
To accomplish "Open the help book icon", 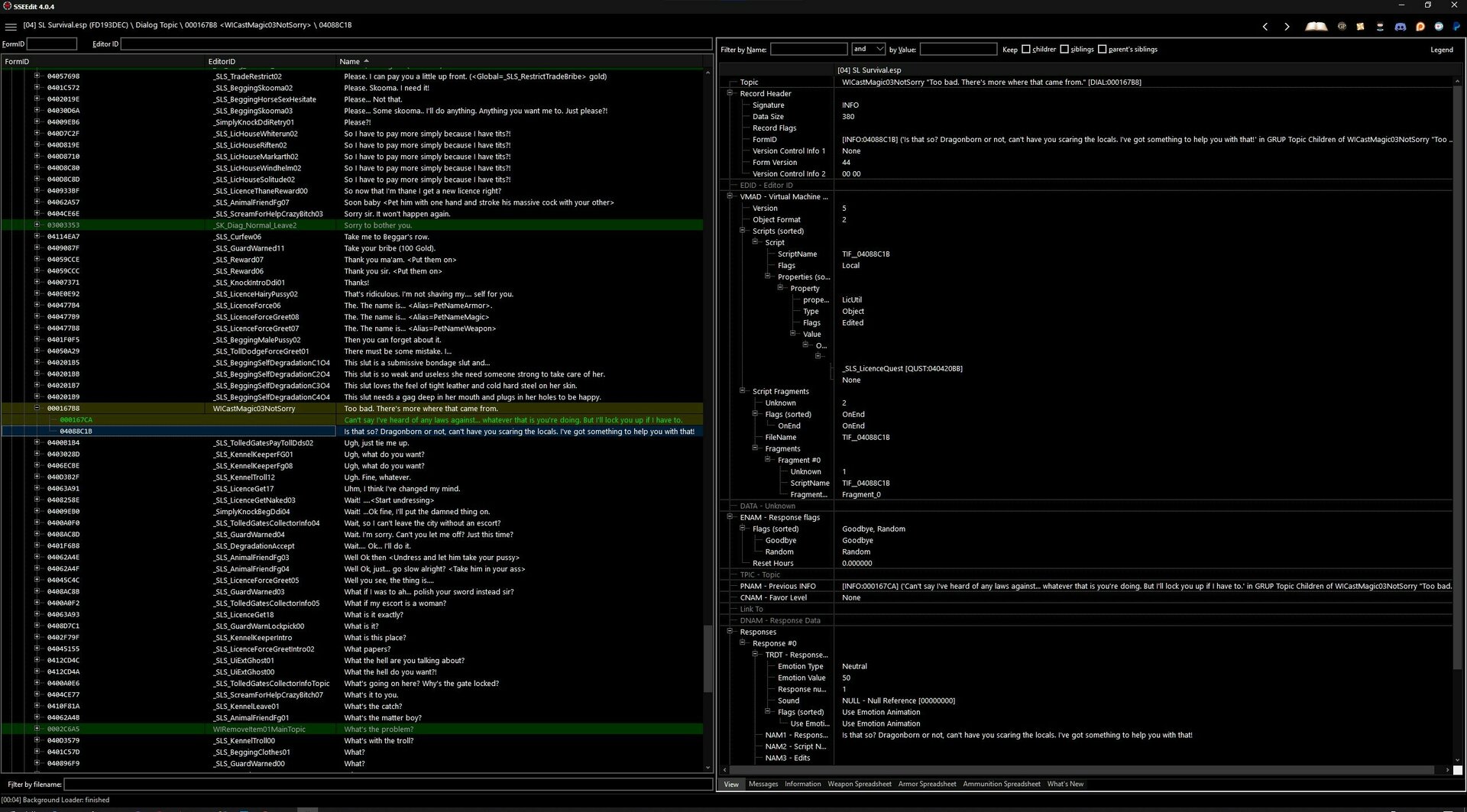I will tap(1316, 27).
